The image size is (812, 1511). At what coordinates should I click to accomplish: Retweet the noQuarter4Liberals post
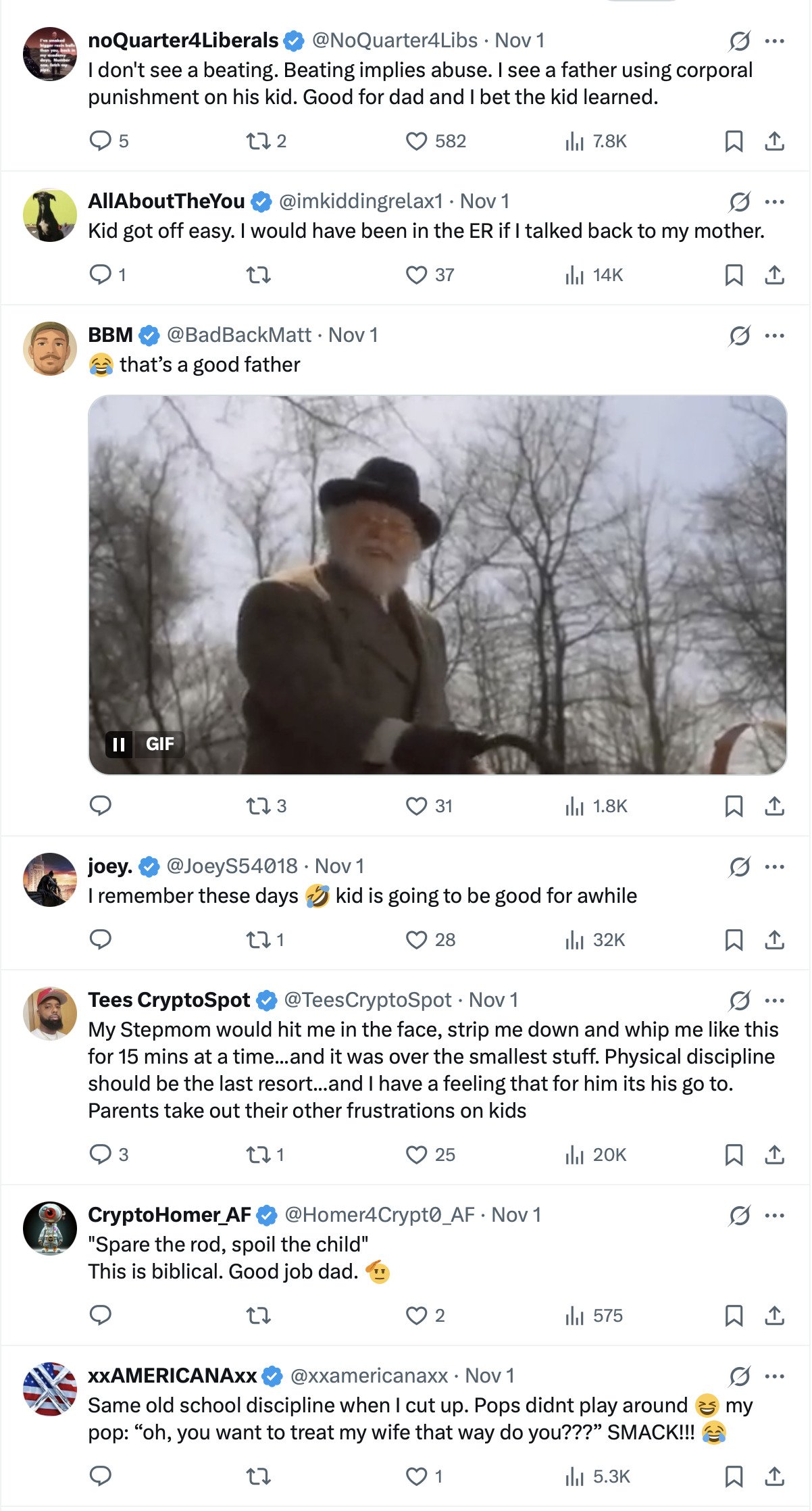coord(258,141)
